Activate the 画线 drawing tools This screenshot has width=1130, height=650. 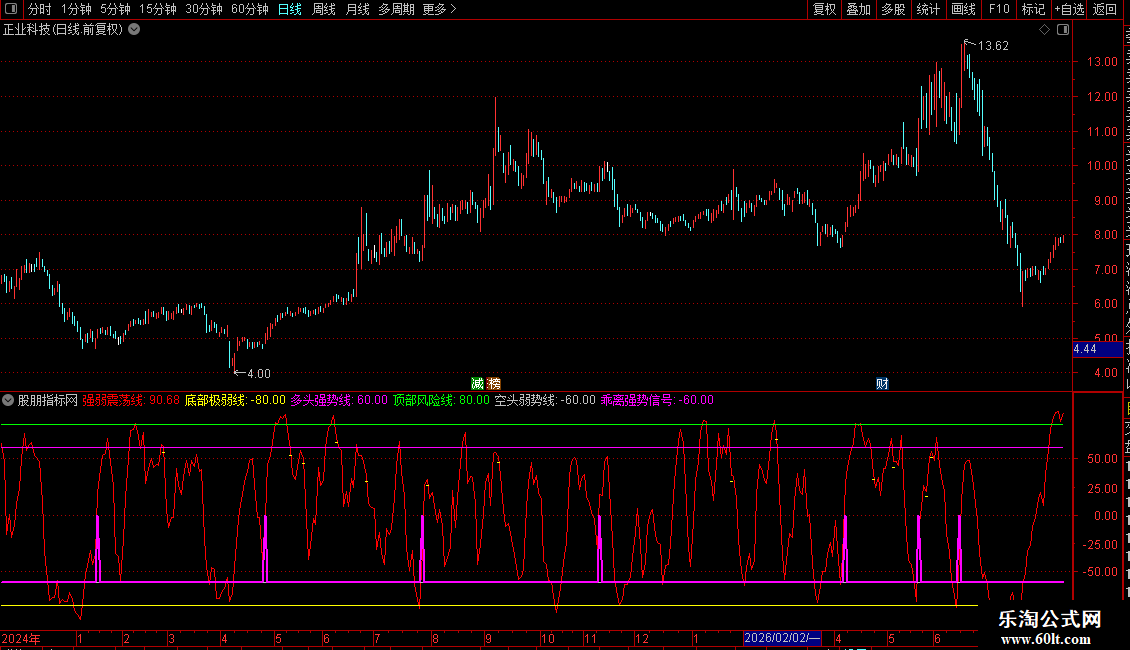coord(964,9)
